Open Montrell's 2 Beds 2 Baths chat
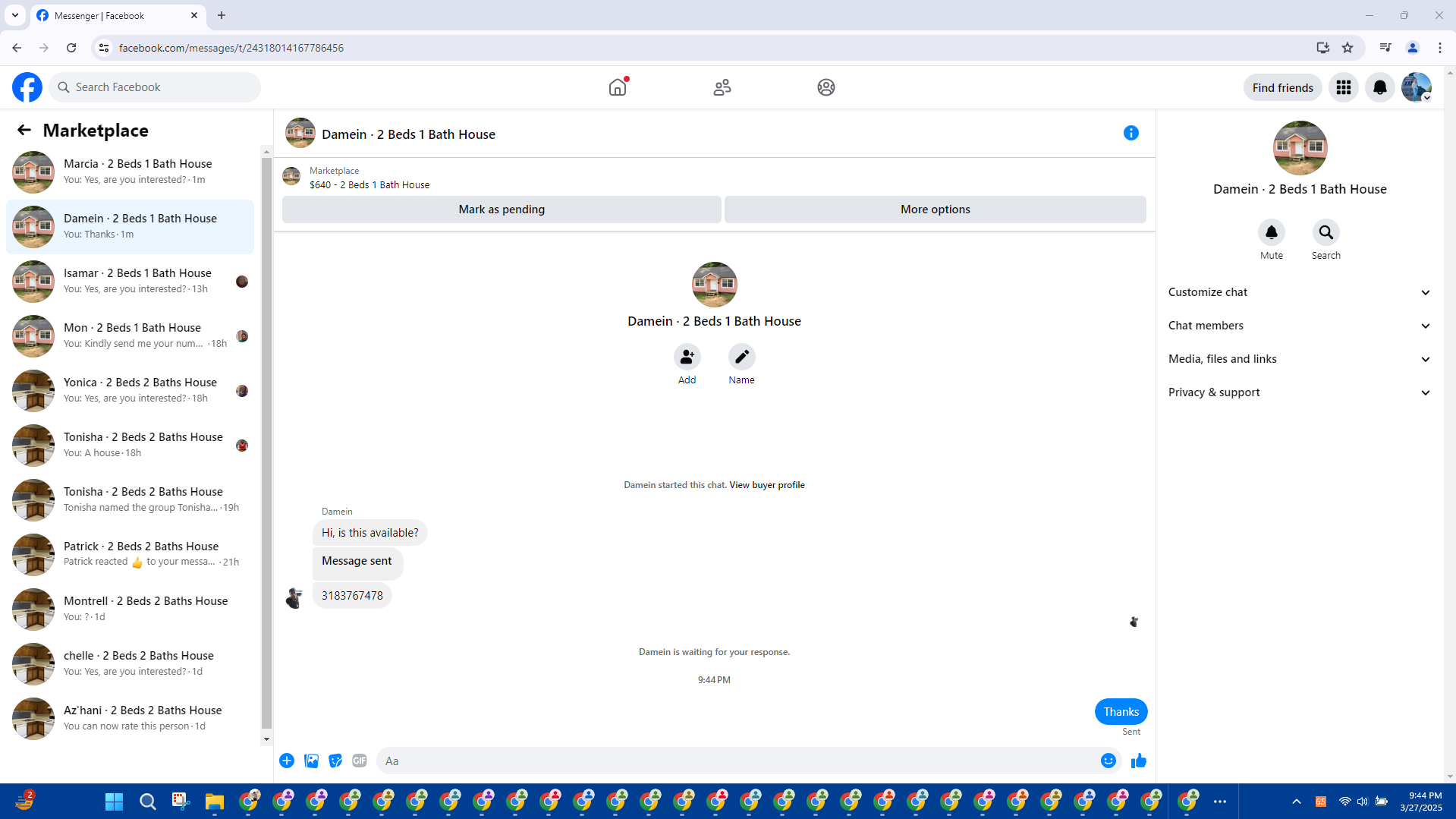Viewport: 1456px width, 819px height. [131, 610]
